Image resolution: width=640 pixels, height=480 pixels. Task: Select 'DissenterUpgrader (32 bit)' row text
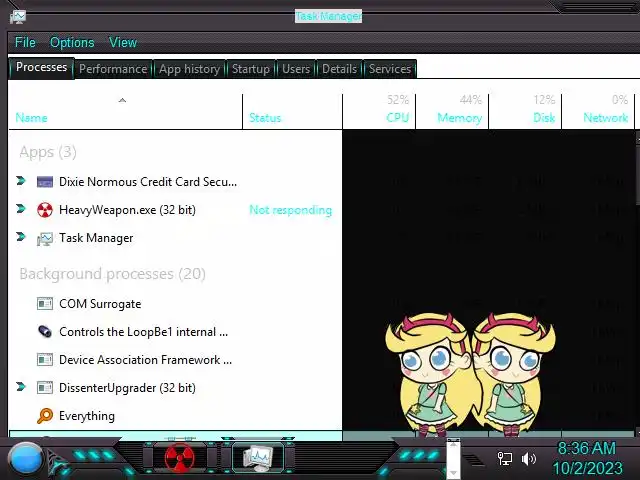[x=127, y=388]
